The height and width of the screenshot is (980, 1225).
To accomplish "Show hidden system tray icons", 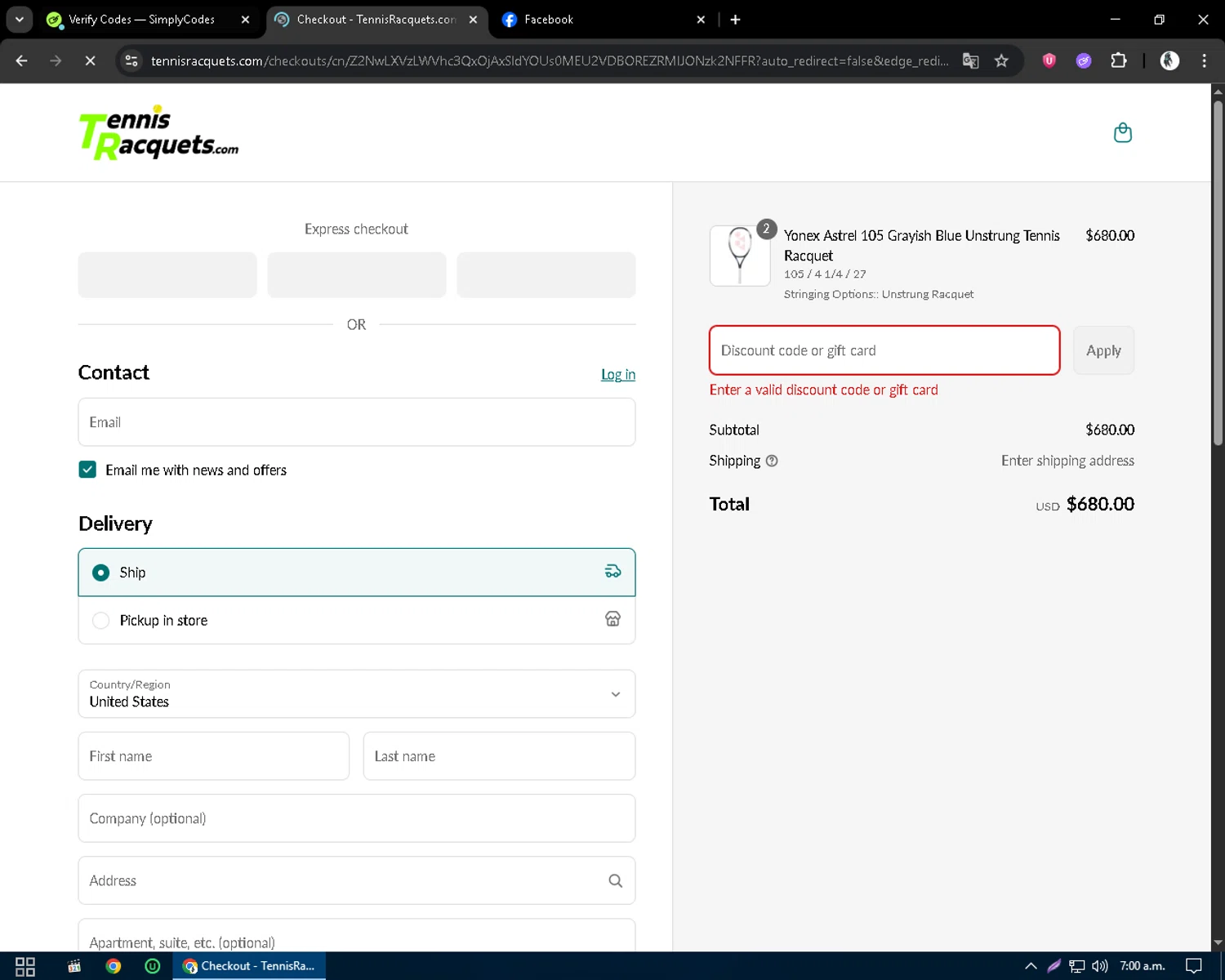I will [1031, 966].
